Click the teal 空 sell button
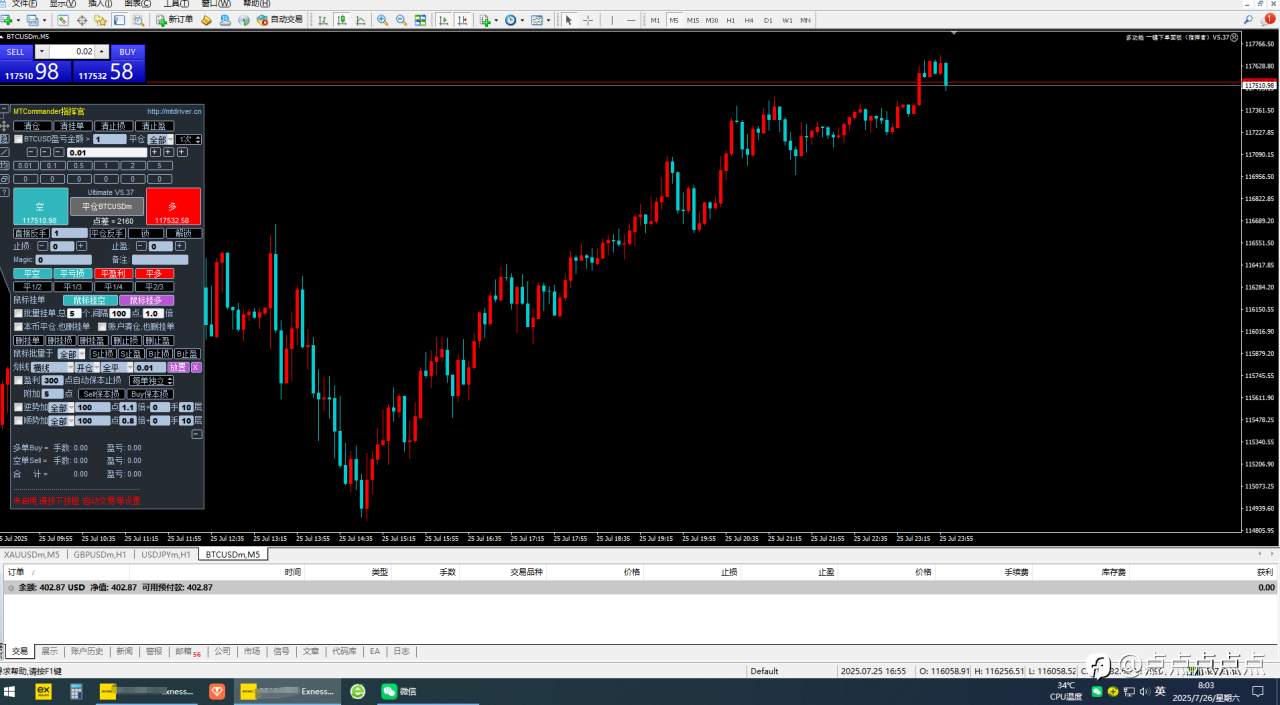This screenshot has height=705, width=1280. pos(40,206)
